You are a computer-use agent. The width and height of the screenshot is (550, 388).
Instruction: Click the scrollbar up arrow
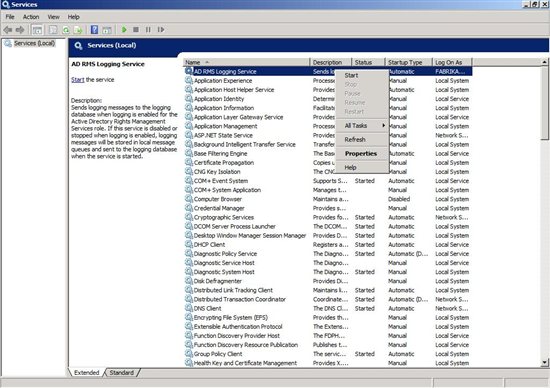pyautogui.click(x=544, y=62)
